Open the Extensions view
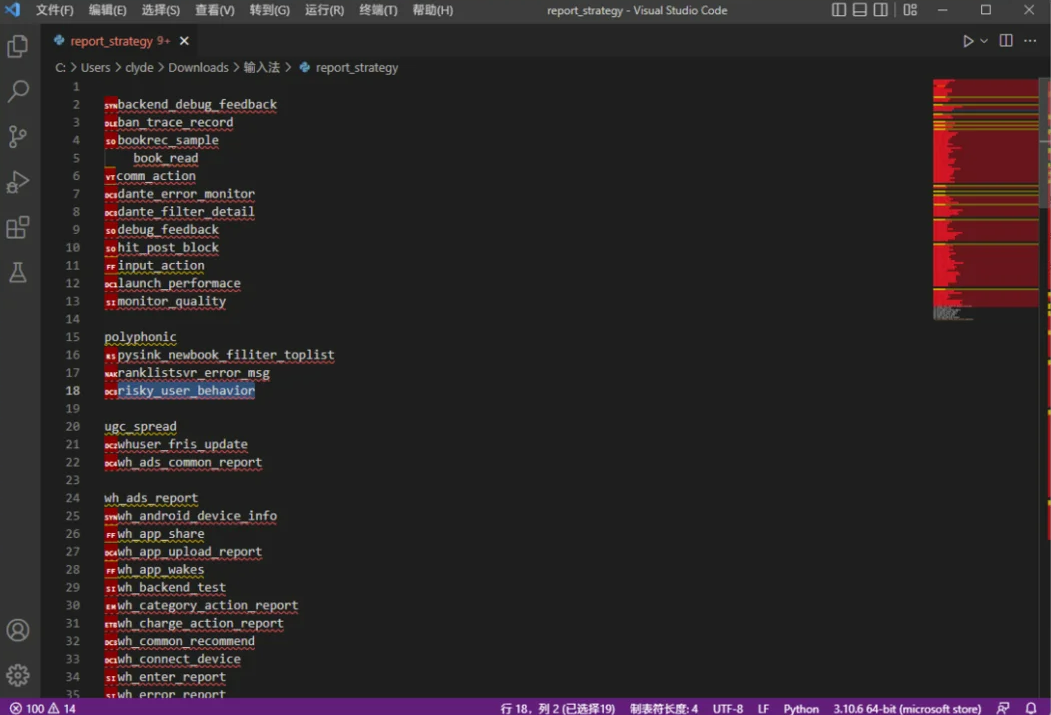Screen dimensions: 1051x715 point(18,227)
